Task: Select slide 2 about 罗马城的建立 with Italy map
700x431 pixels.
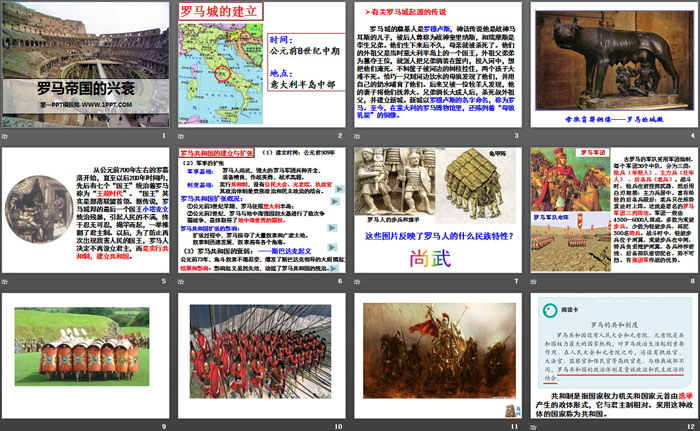Action: [x=262, y=64]
